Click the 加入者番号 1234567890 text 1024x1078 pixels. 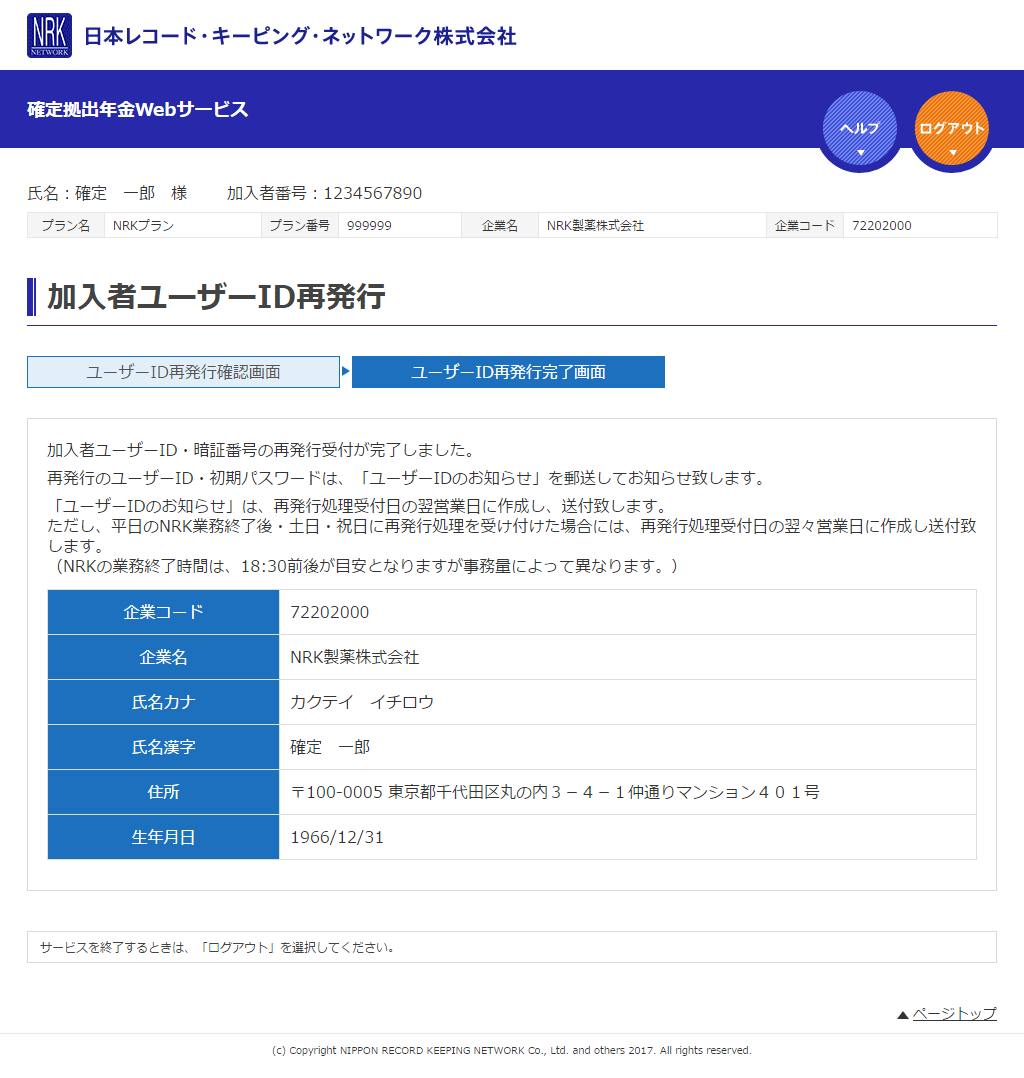click(325, 193)
